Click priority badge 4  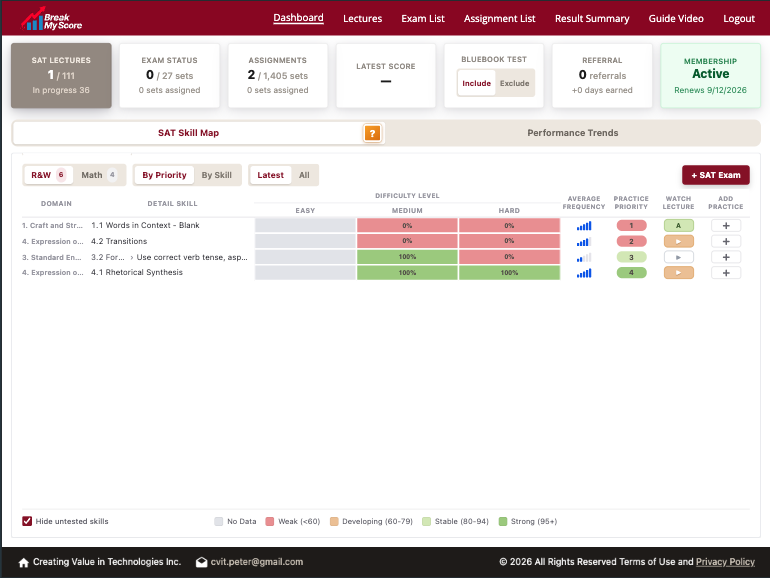[x=632, y=273]
